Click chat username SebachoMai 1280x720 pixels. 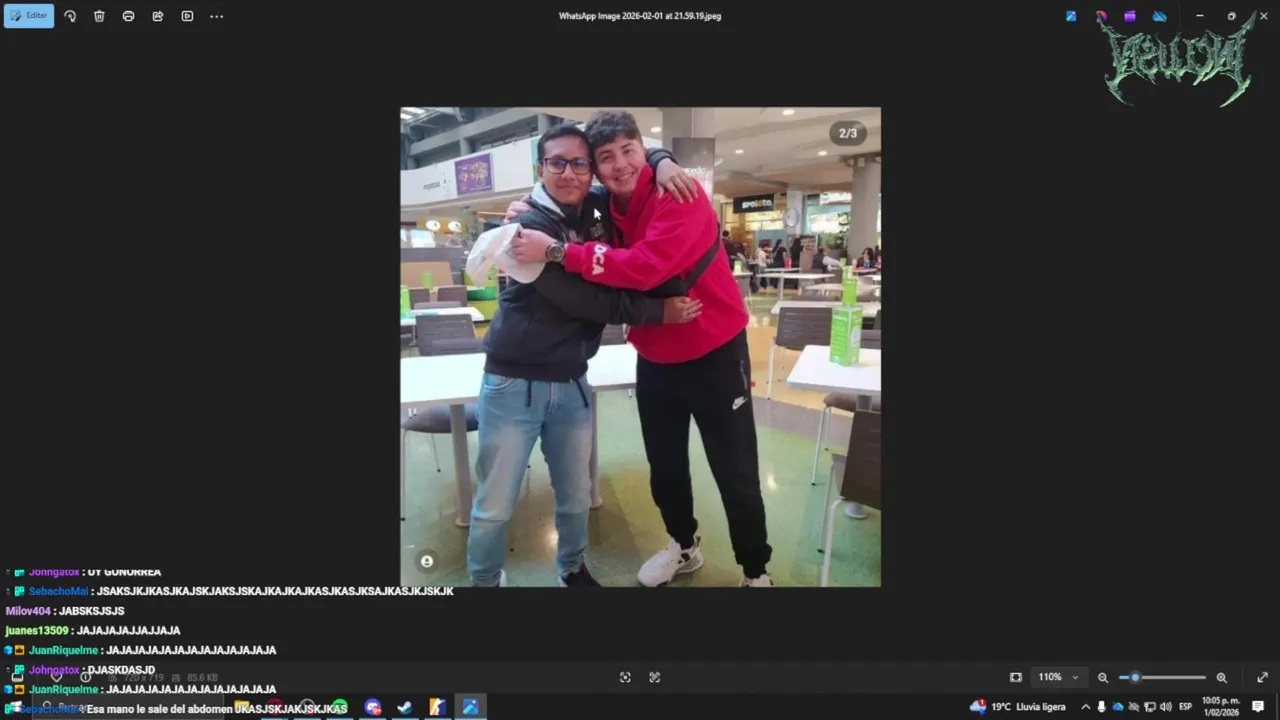(x=58, y=591)
